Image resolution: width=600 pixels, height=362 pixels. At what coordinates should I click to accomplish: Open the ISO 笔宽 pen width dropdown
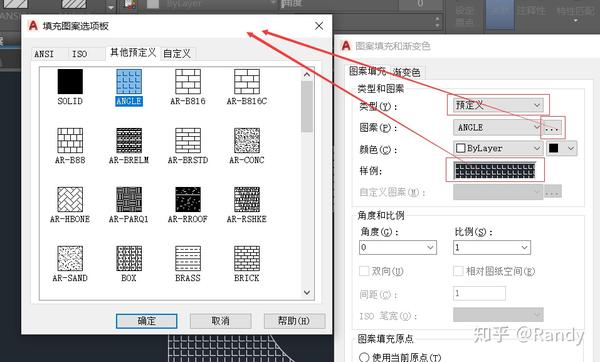point(498,315)
